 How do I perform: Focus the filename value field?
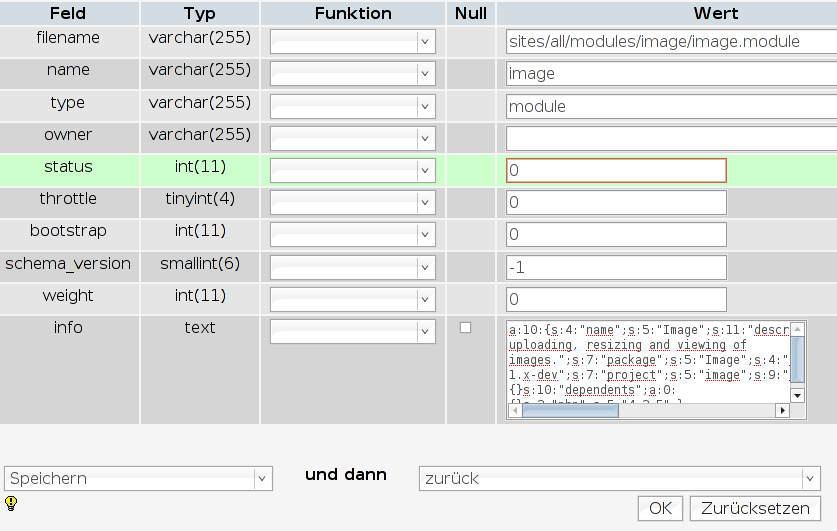coord(670,42)
